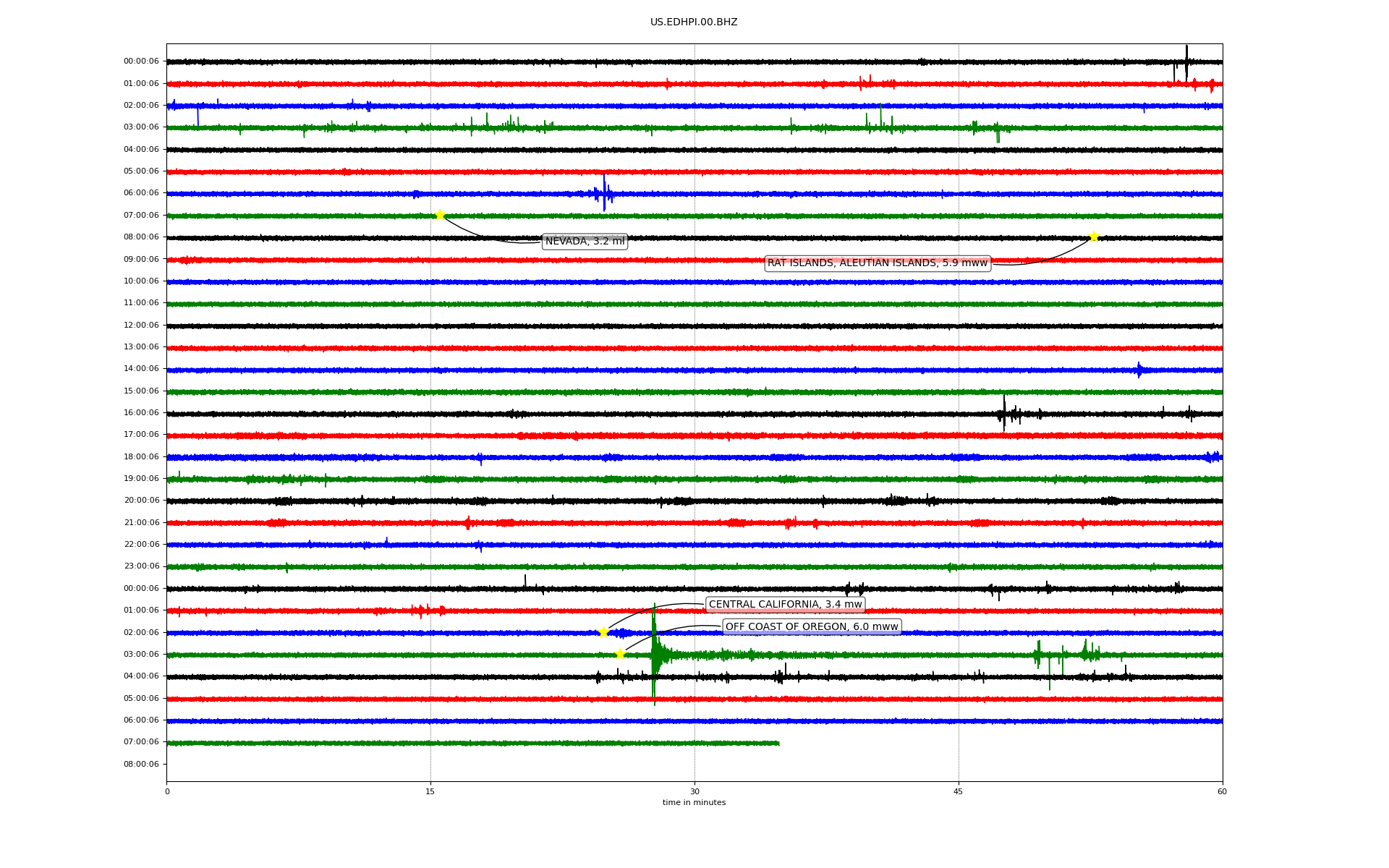Click the "time in minutes" axis label

tap(694, 803)
